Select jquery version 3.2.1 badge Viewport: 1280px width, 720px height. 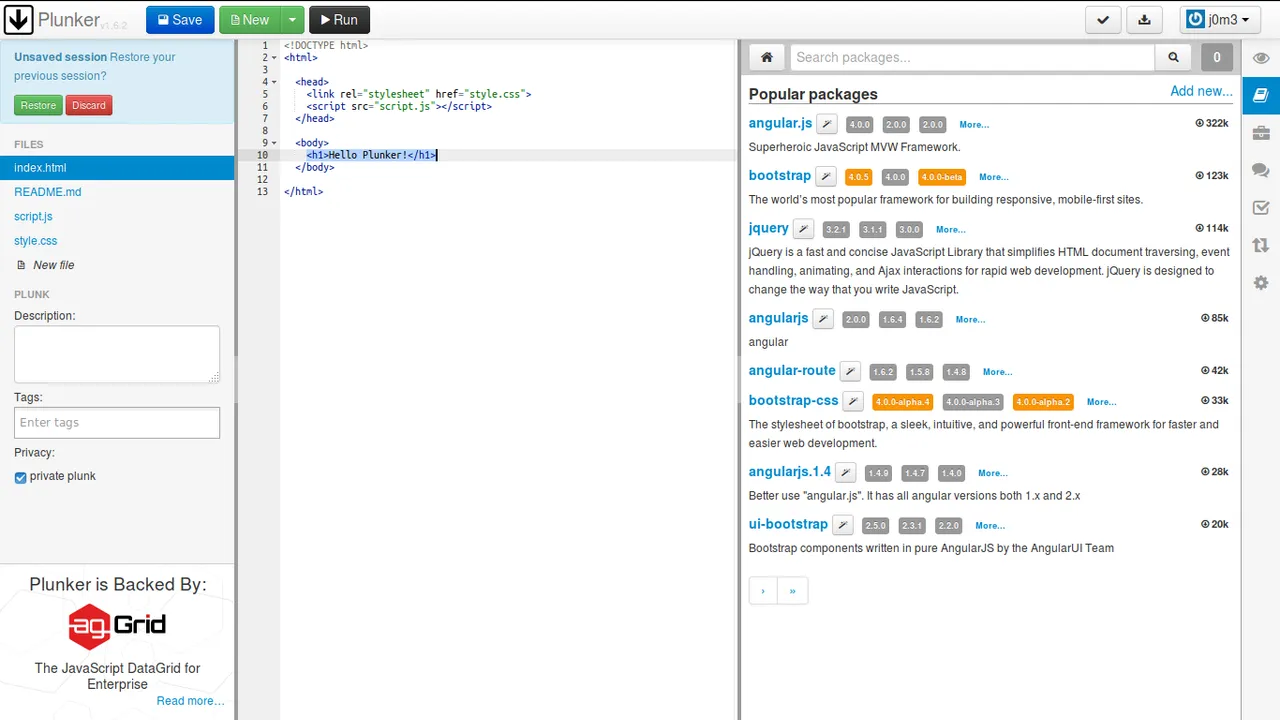(x=836, y=229)
